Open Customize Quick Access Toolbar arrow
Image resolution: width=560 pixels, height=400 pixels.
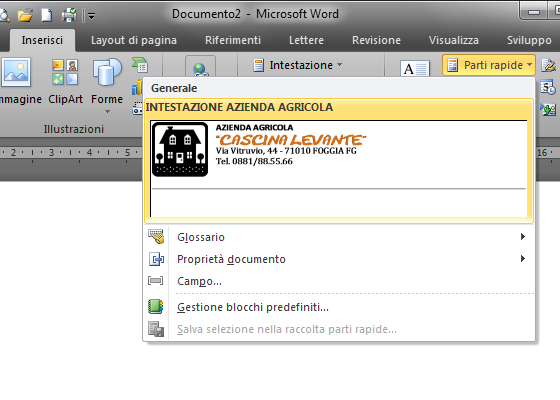pos(91,16)
